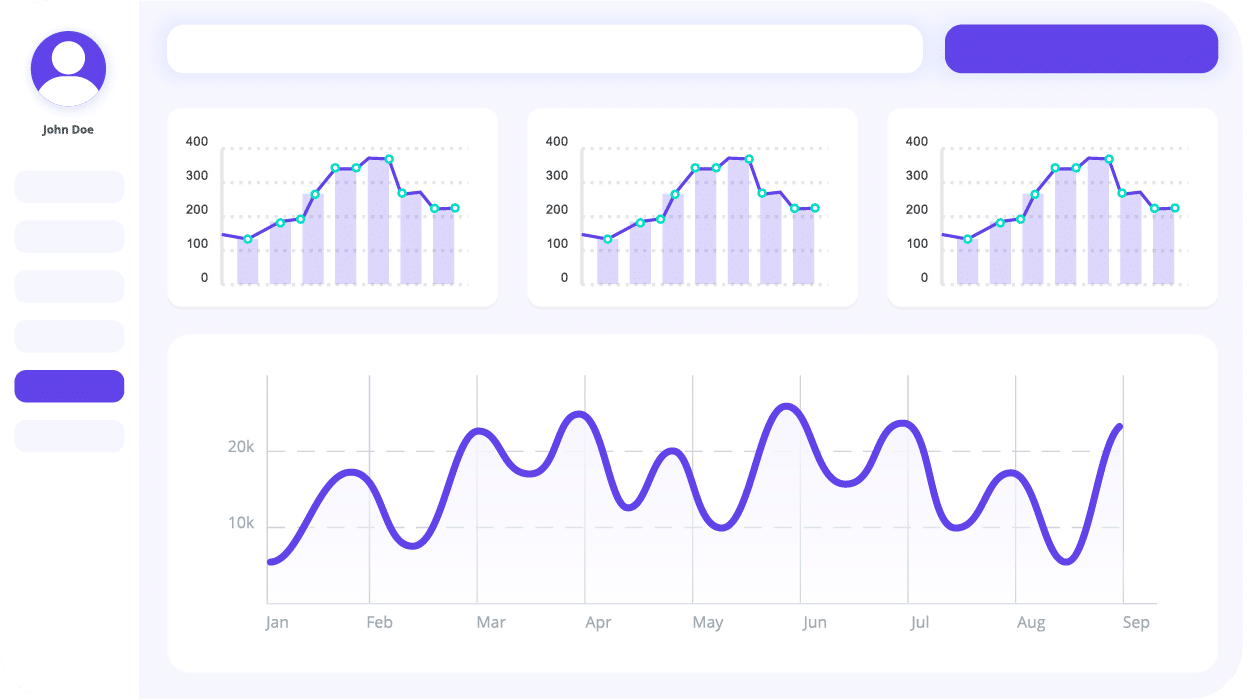Select the last sidebar item below the purple one

(69, 436)
